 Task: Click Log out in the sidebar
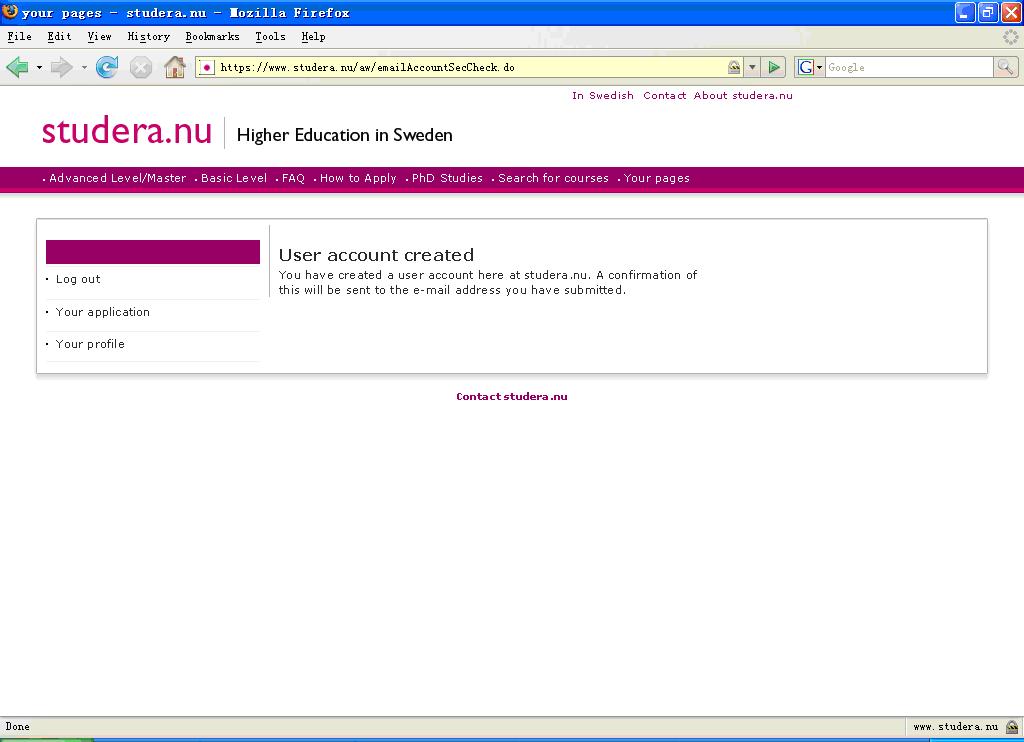click(x=78, y=280)
